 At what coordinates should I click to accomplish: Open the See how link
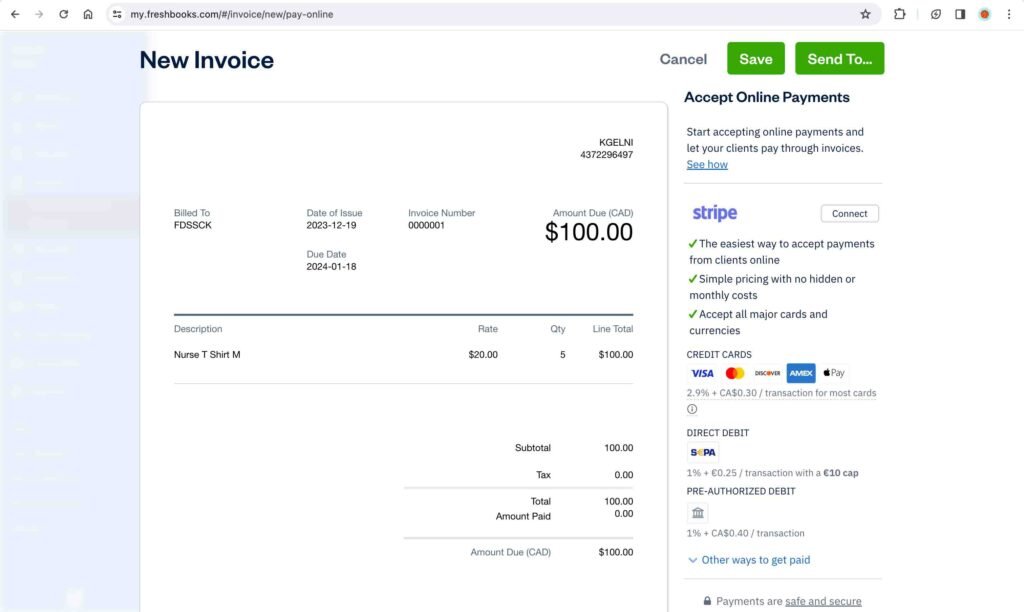pyautogui.click(x=707, y=163)
